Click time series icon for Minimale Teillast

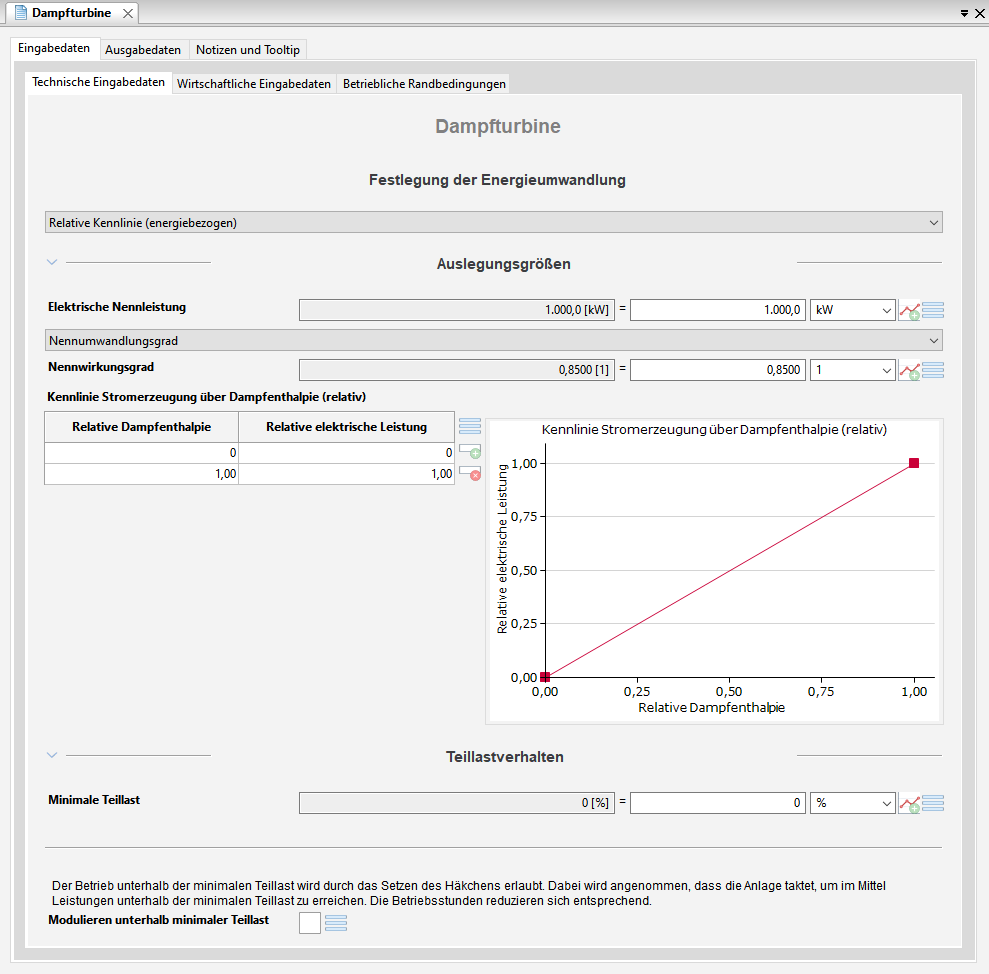(x=910, y=804)
